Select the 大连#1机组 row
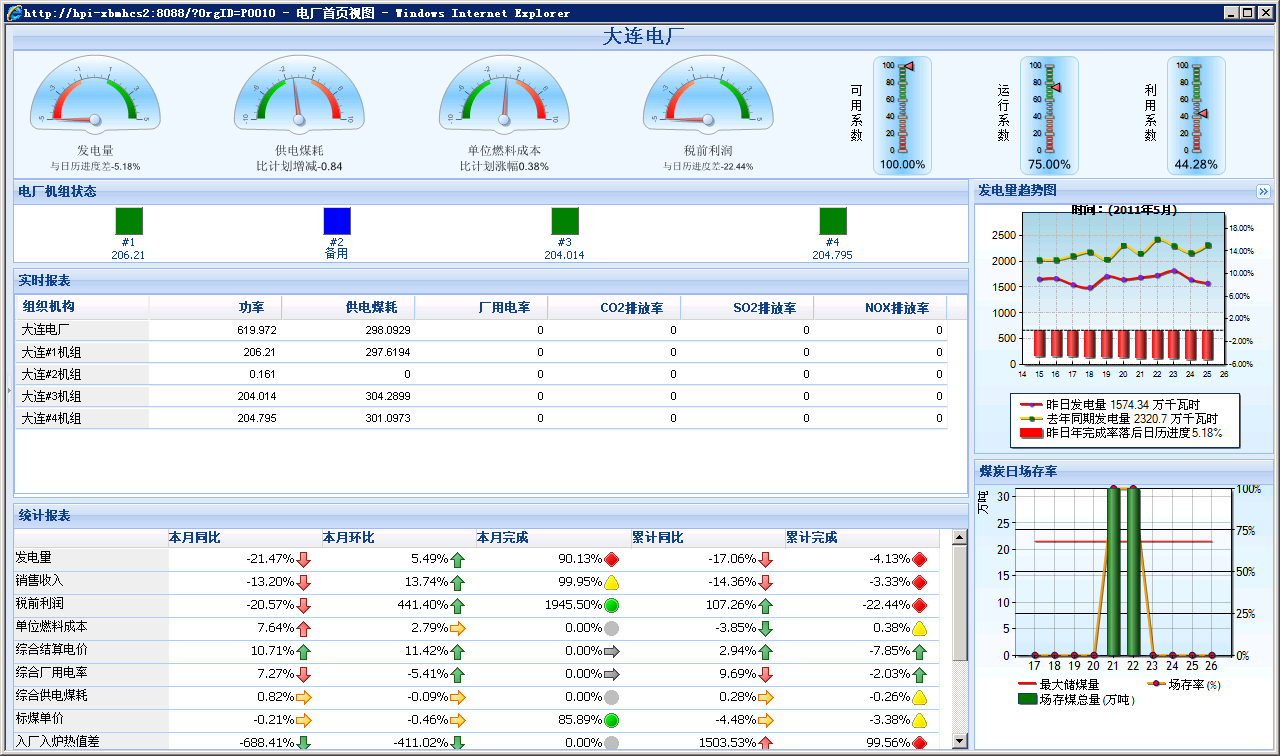This screenshot has width=1280, height=756. click(481, 352)
